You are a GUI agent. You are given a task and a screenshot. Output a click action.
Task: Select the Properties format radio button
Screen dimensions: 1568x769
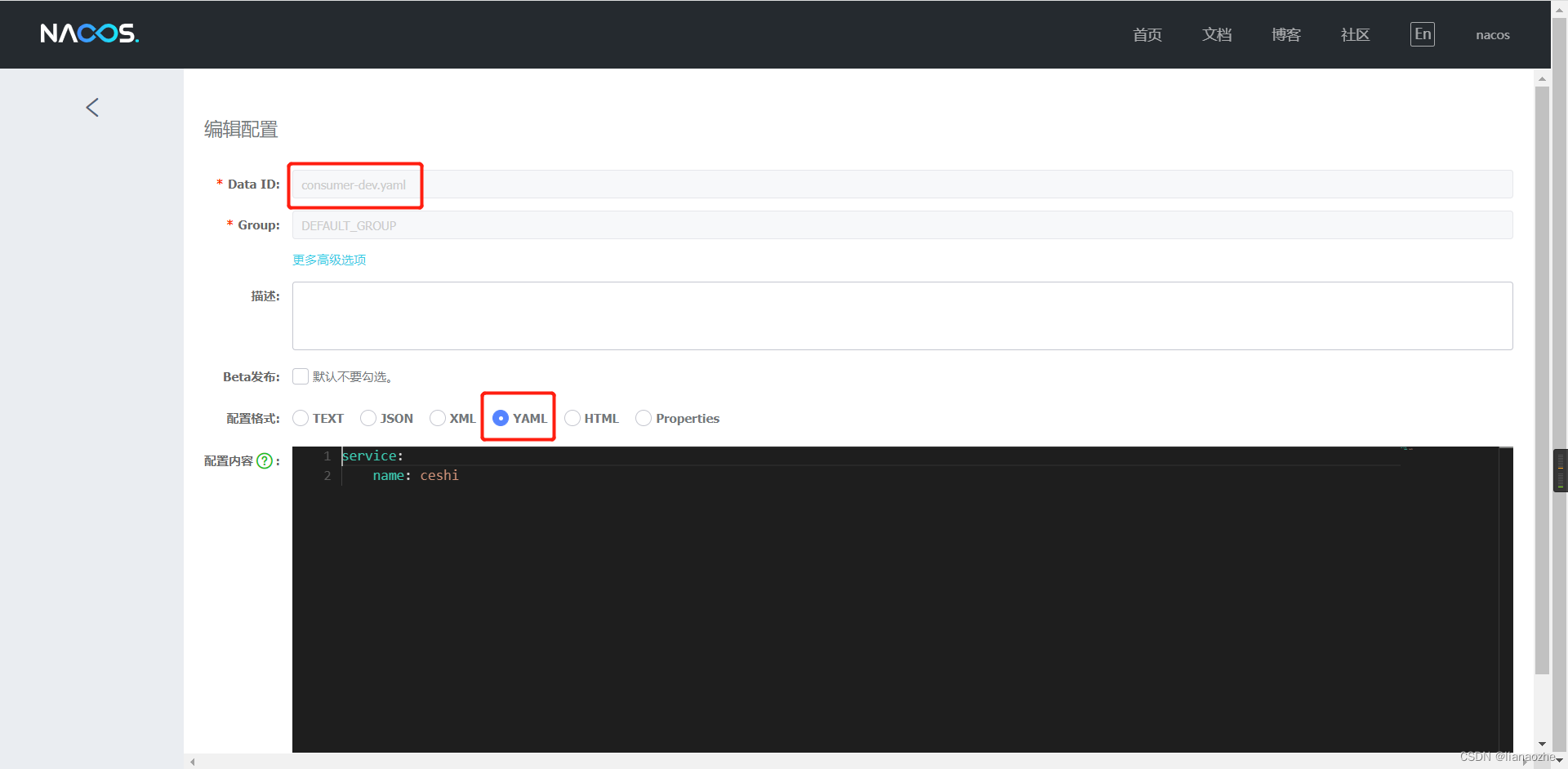point(644,418)
